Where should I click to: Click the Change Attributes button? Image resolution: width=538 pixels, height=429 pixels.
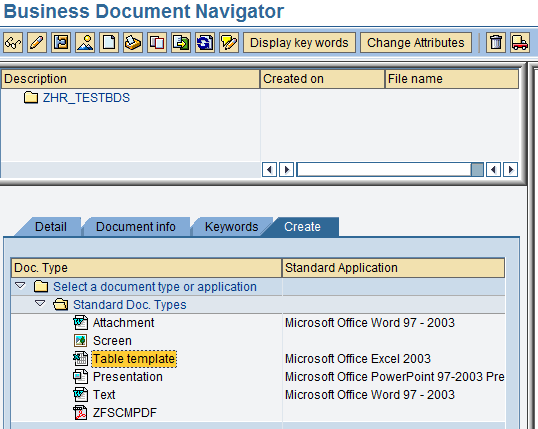click(x=416, y=43)
